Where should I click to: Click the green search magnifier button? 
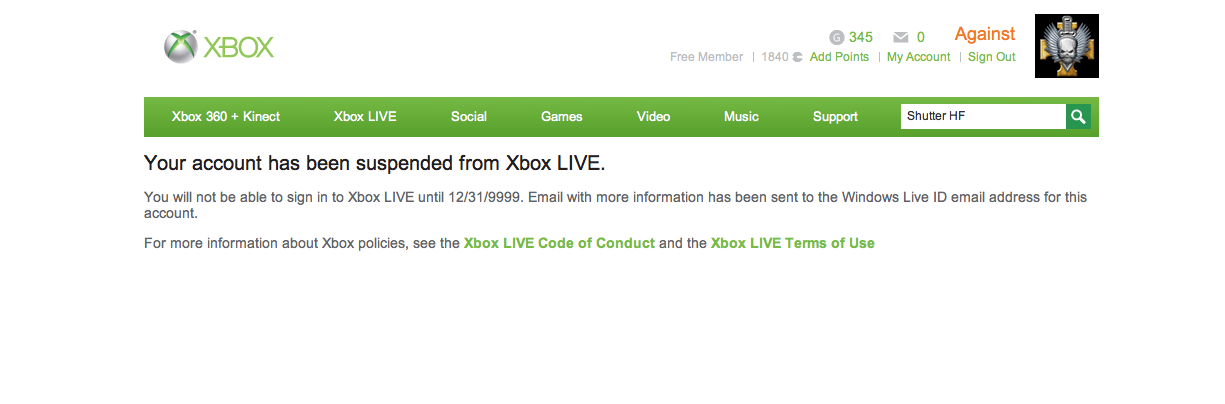(x=1078, y=117)
